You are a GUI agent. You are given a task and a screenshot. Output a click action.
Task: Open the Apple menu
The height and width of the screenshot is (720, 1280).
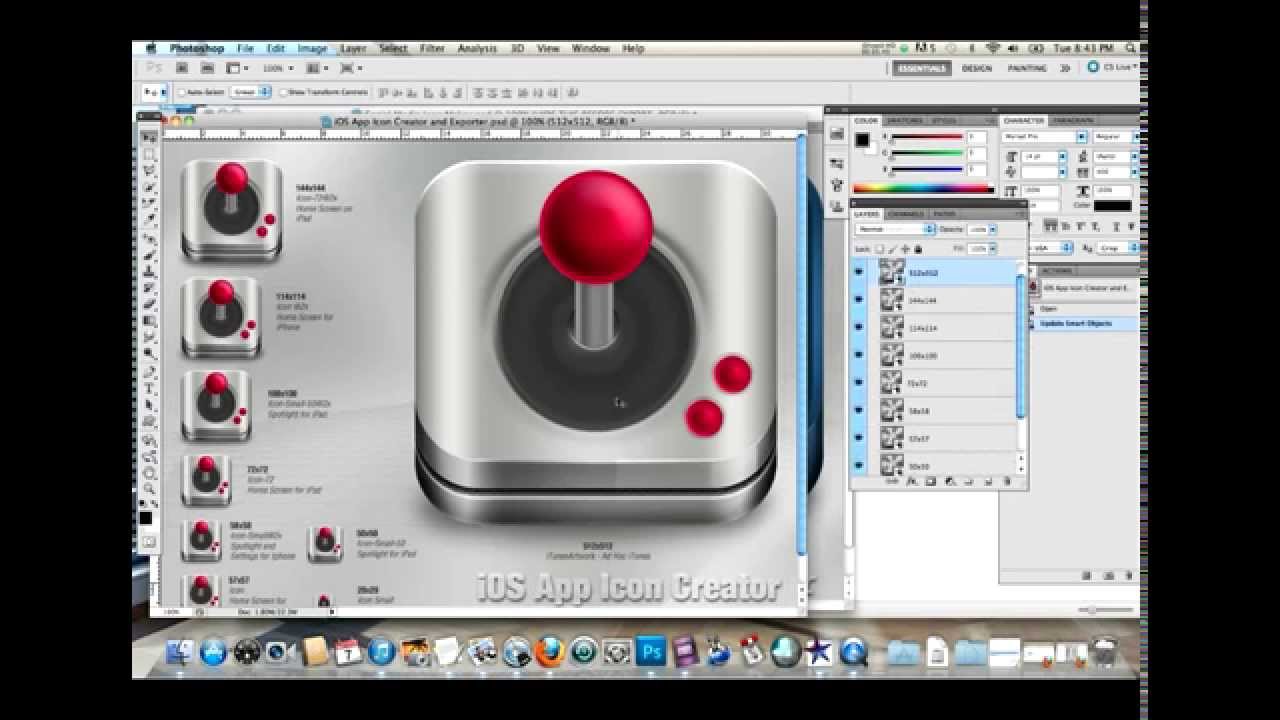click(151, 48)
